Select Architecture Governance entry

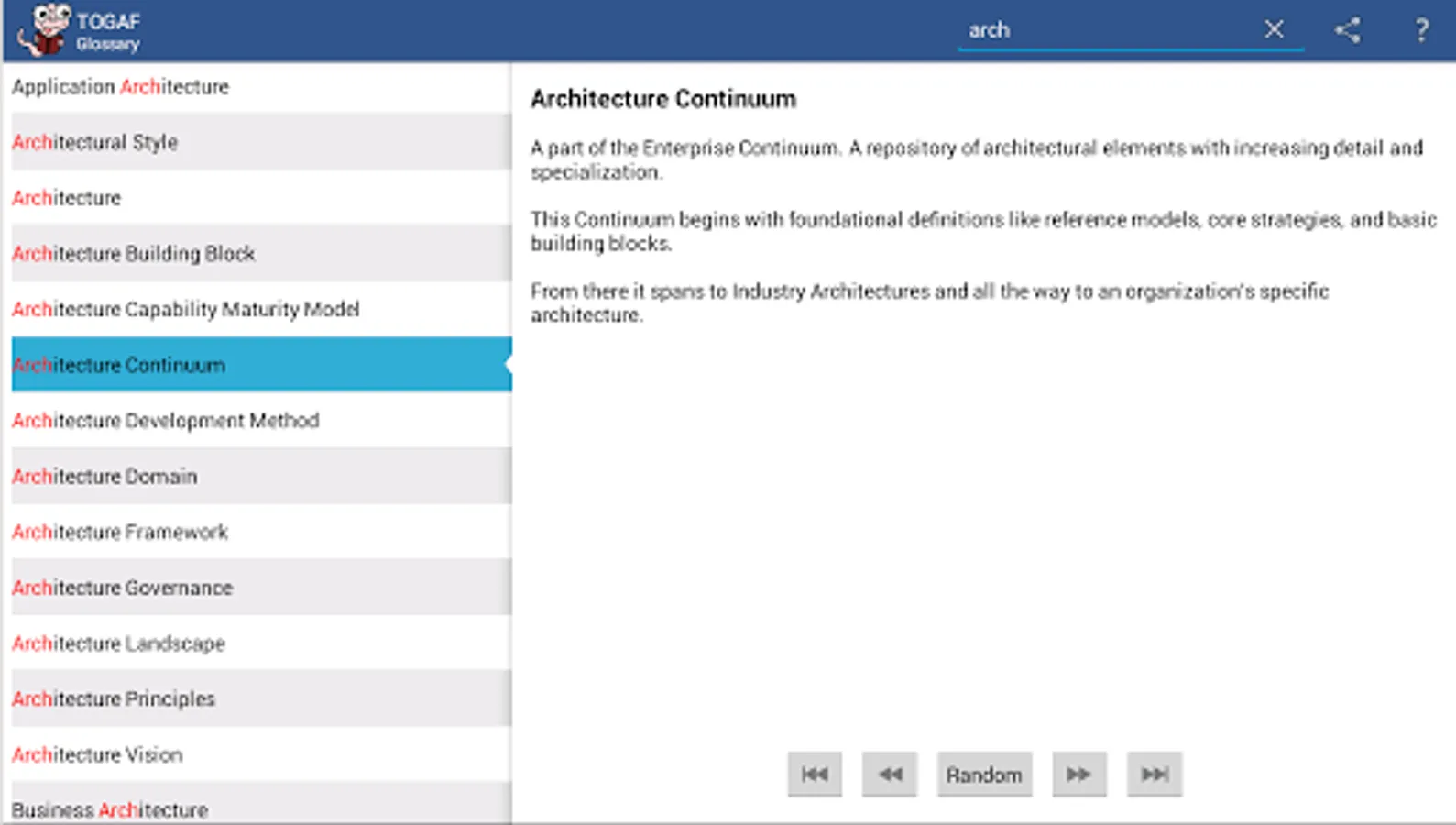(x=261, y=588)
